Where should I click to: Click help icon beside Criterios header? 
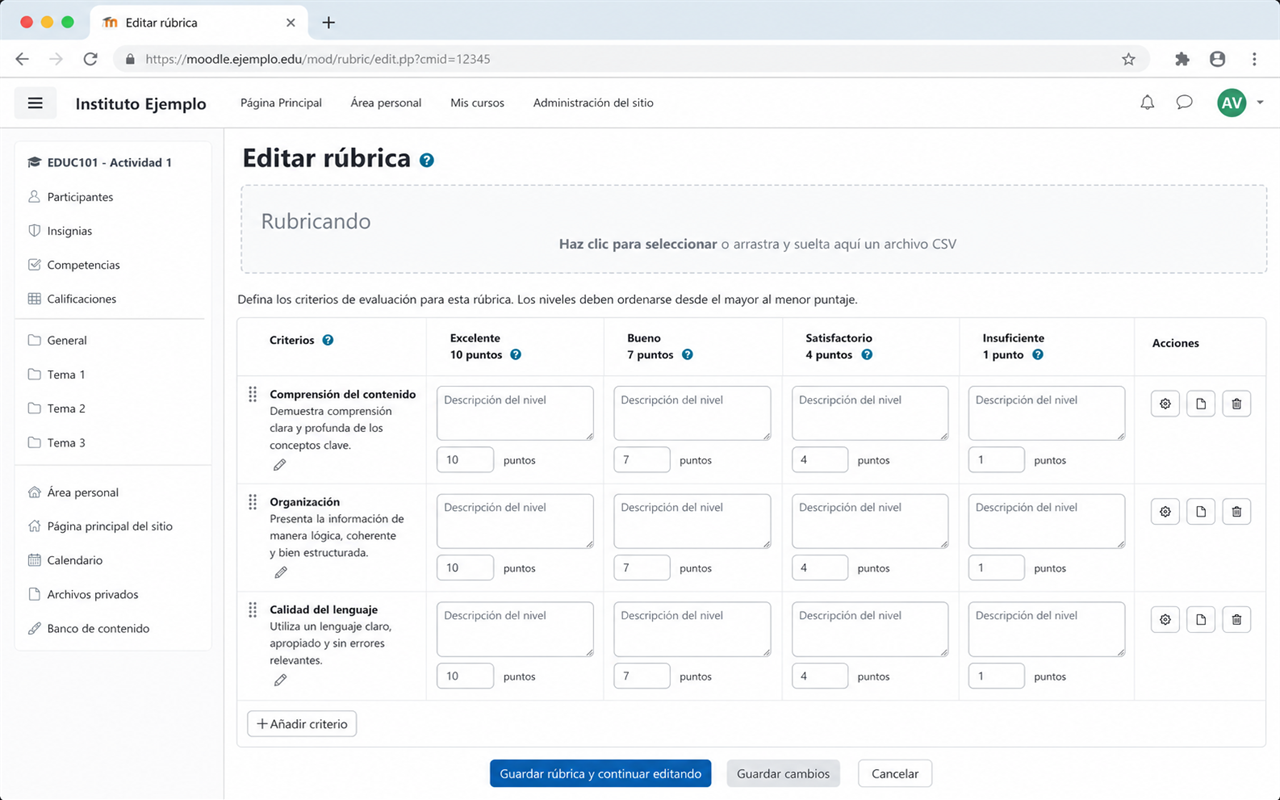328,340
